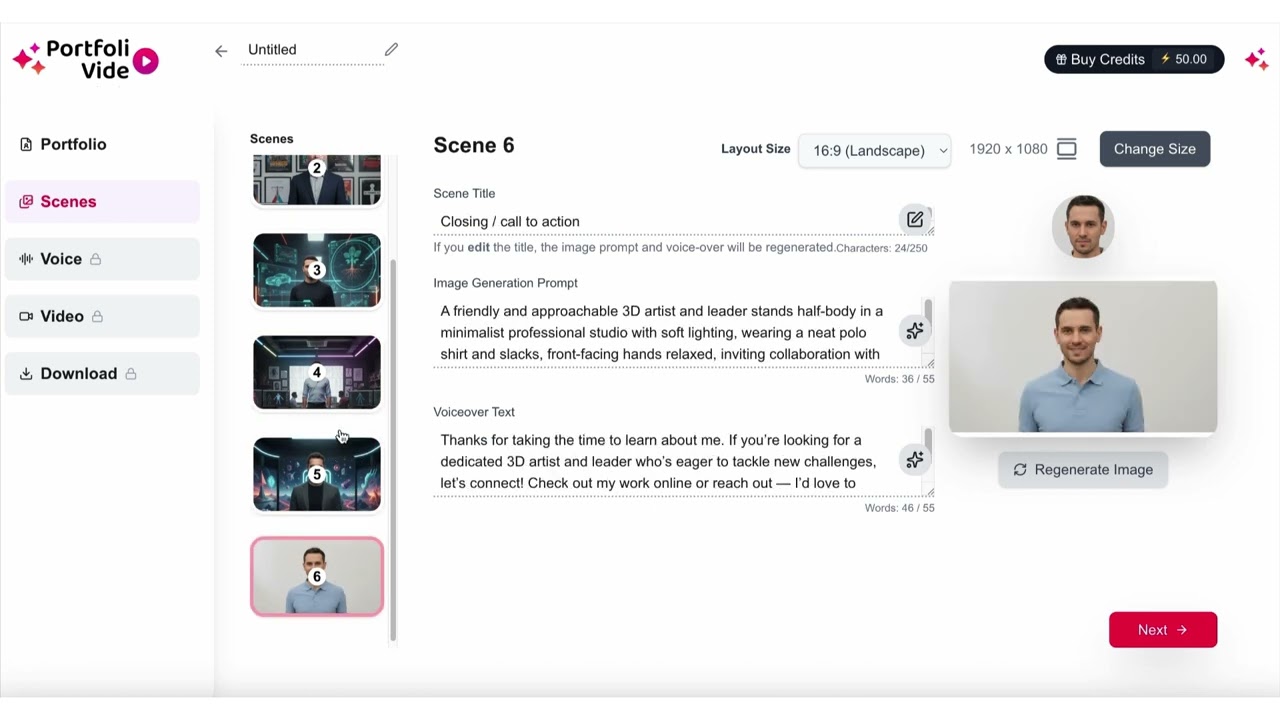Click the generated scene preview image
The height and width of the screenshot is (720, 1280).
point(1083,357)
